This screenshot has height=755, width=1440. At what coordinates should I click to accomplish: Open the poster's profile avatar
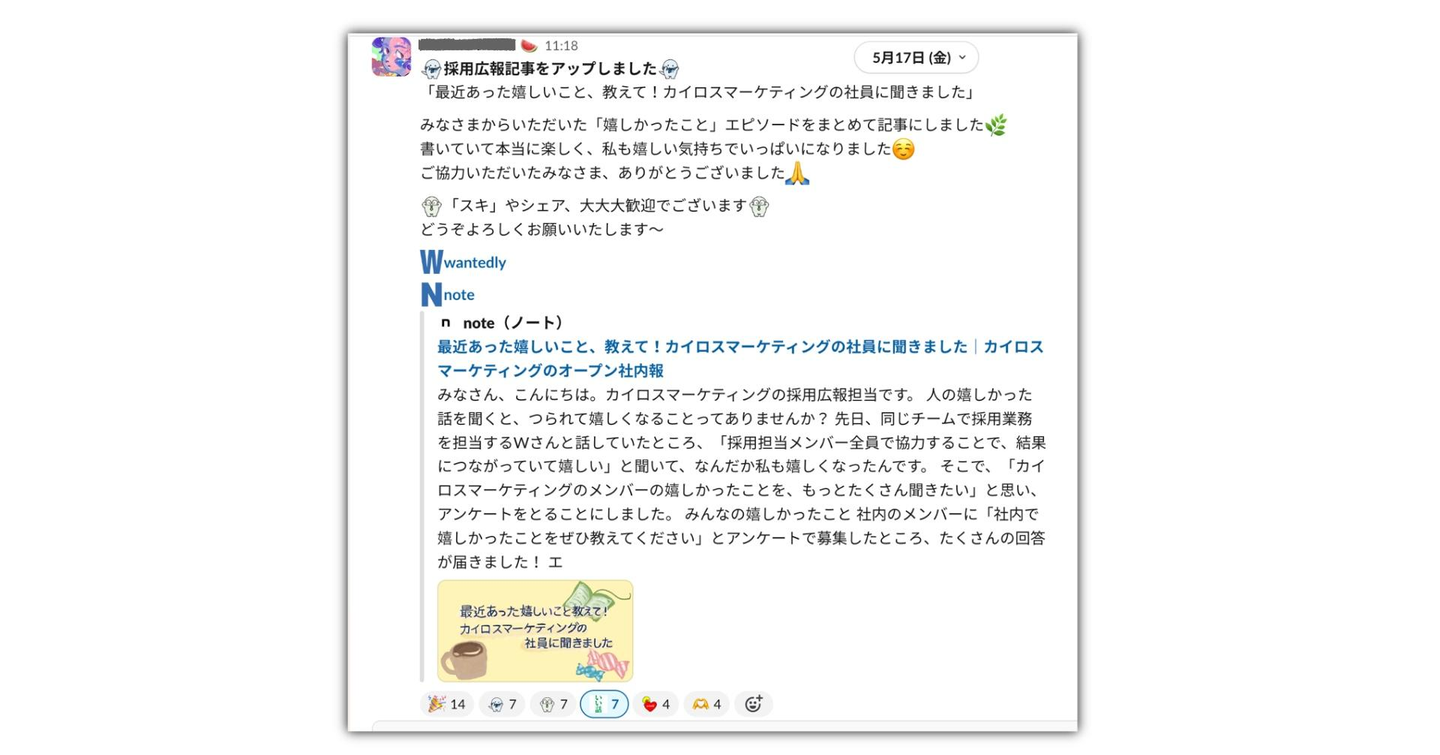coord(391,57)
